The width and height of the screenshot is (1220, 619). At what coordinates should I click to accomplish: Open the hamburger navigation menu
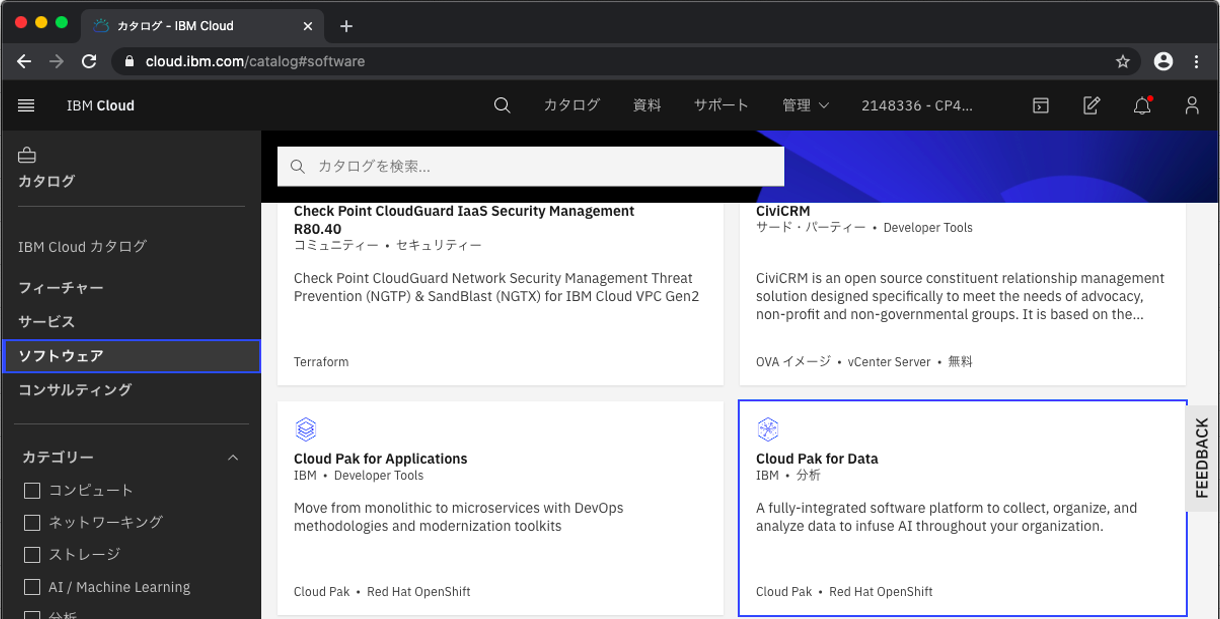point(26,105)
